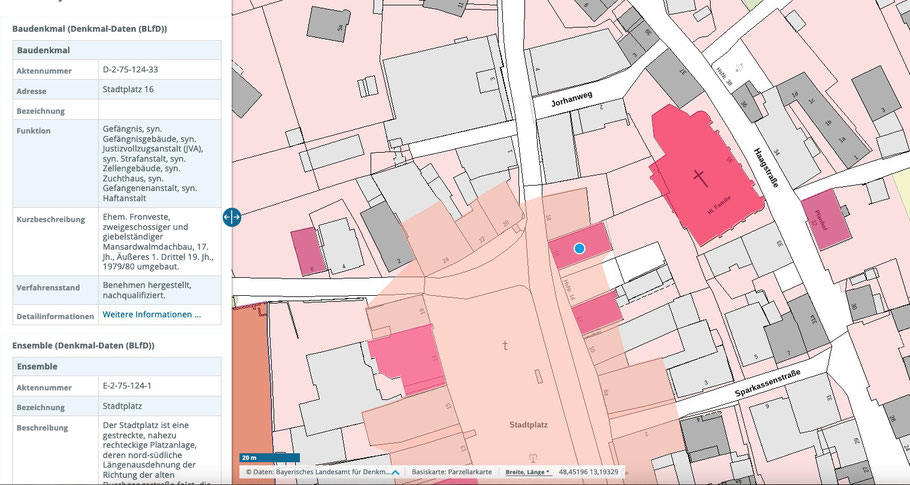This screenshot has height=485, width=910.
Task: Click the Ensemble table header
Action: (x=42, y=367)
